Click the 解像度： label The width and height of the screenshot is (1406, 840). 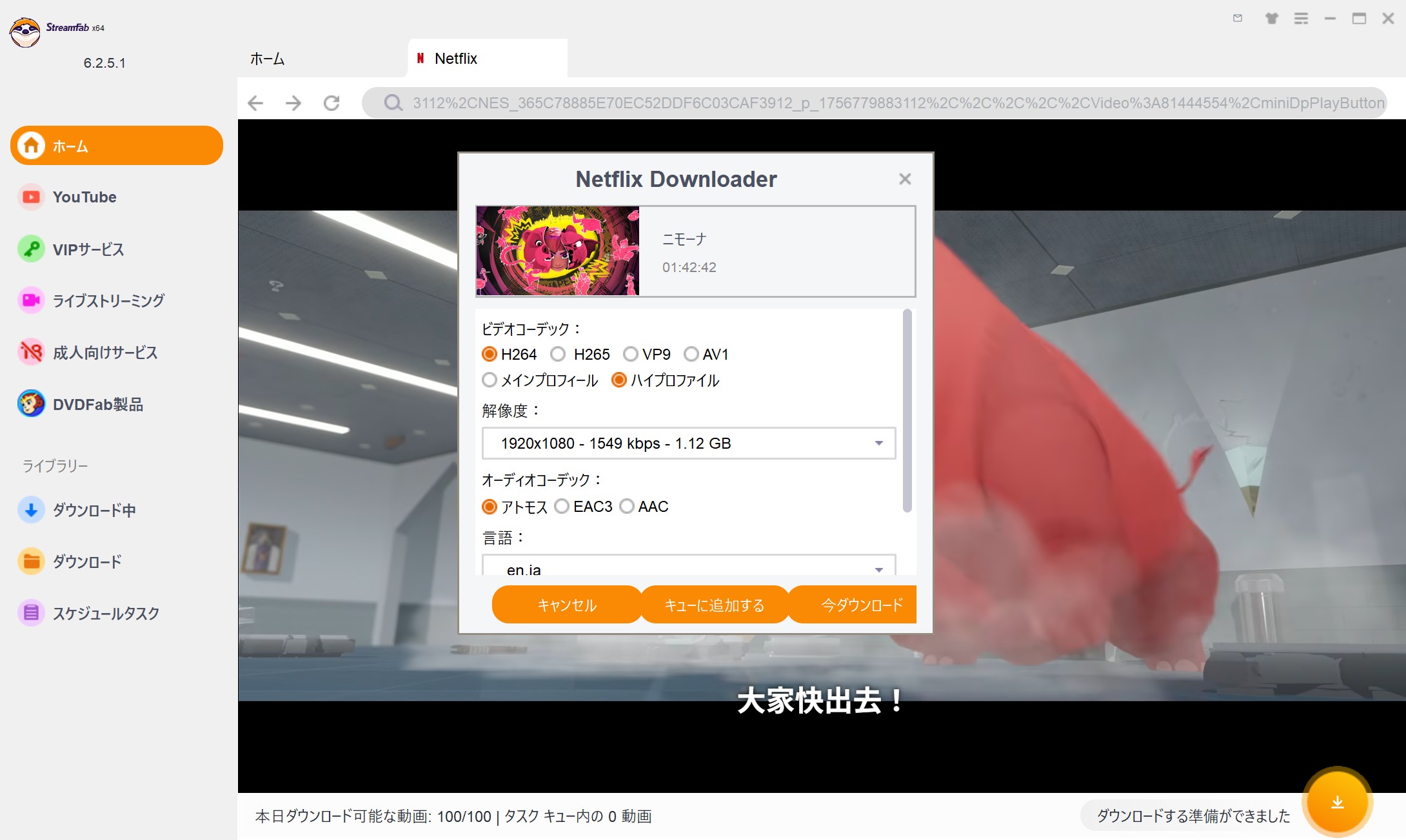coord(511,411)
